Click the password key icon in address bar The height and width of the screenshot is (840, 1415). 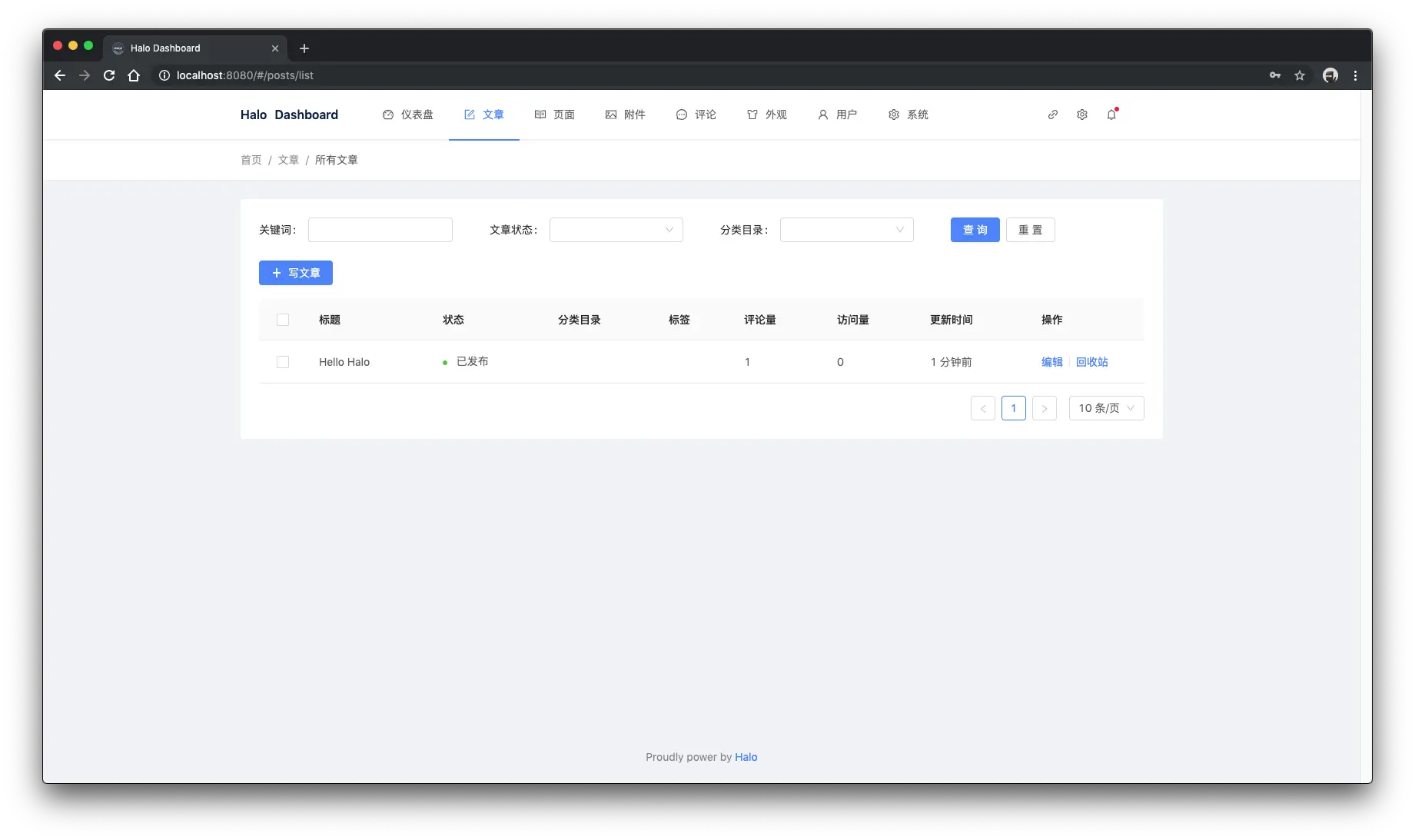(x=1275, y=75)
